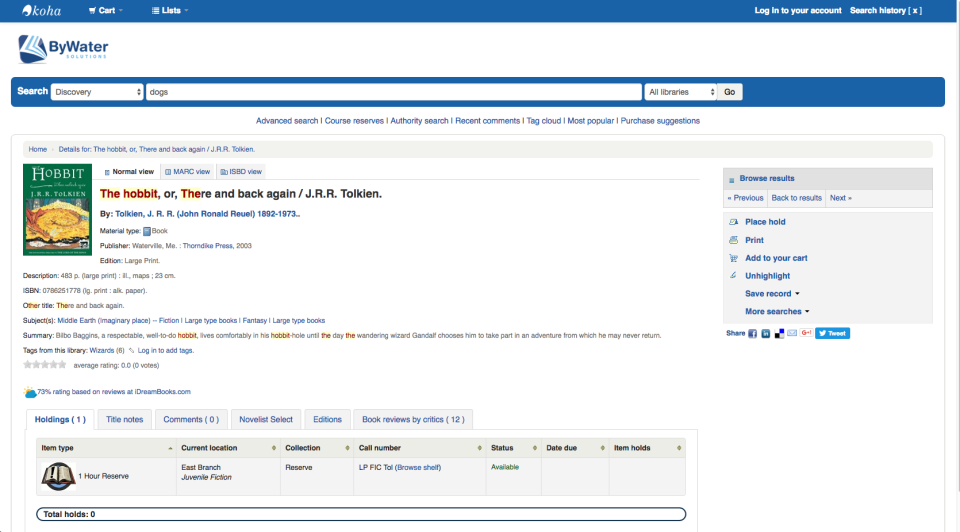The image size is (960, 532).
Task: Open Advanced search
Action: tap(287, 121)
